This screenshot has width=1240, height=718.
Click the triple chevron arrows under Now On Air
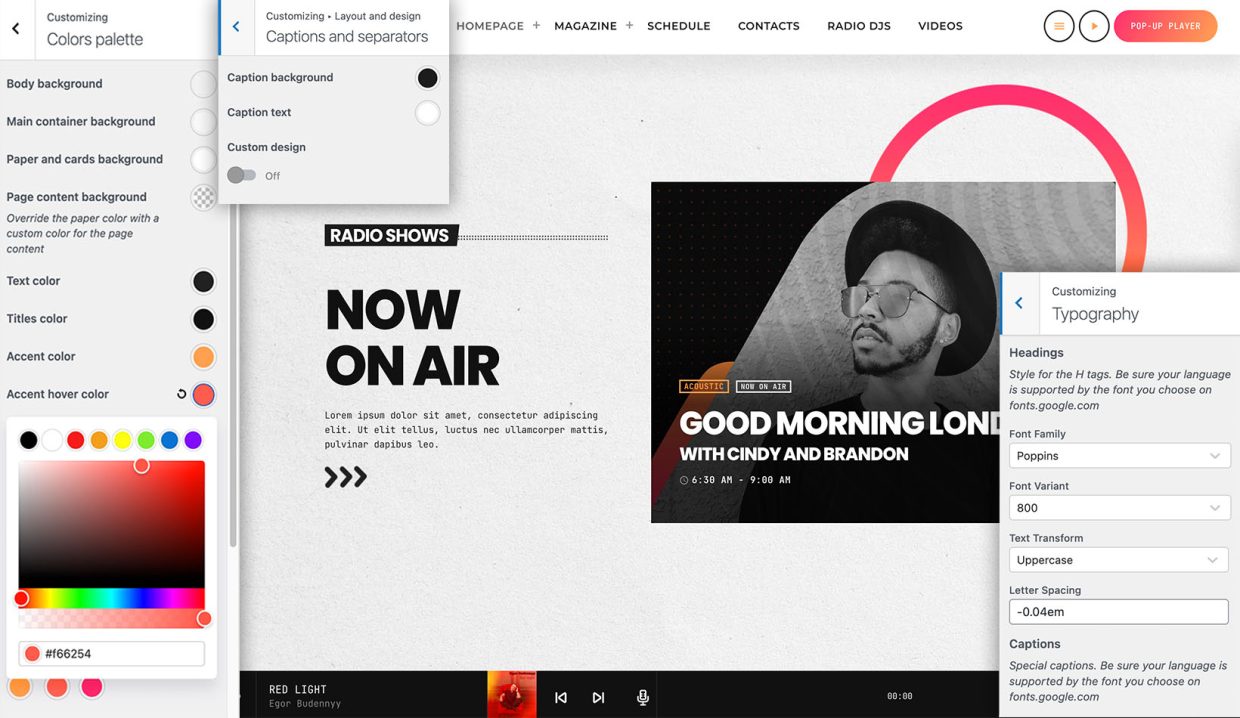tap(346, 477)
